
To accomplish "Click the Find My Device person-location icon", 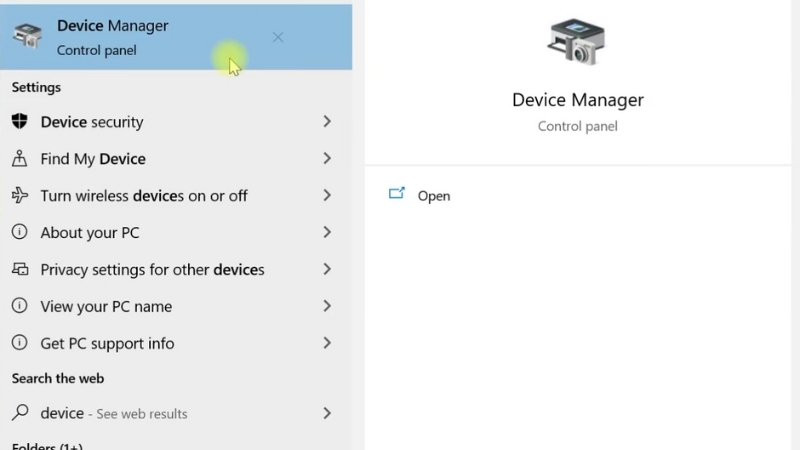I will (x=19, y=159).
